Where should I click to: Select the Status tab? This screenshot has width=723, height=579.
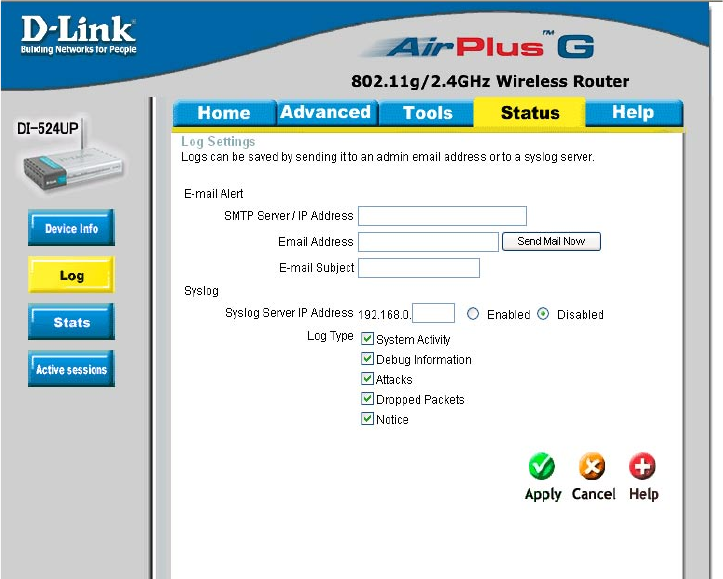point(530,112)
